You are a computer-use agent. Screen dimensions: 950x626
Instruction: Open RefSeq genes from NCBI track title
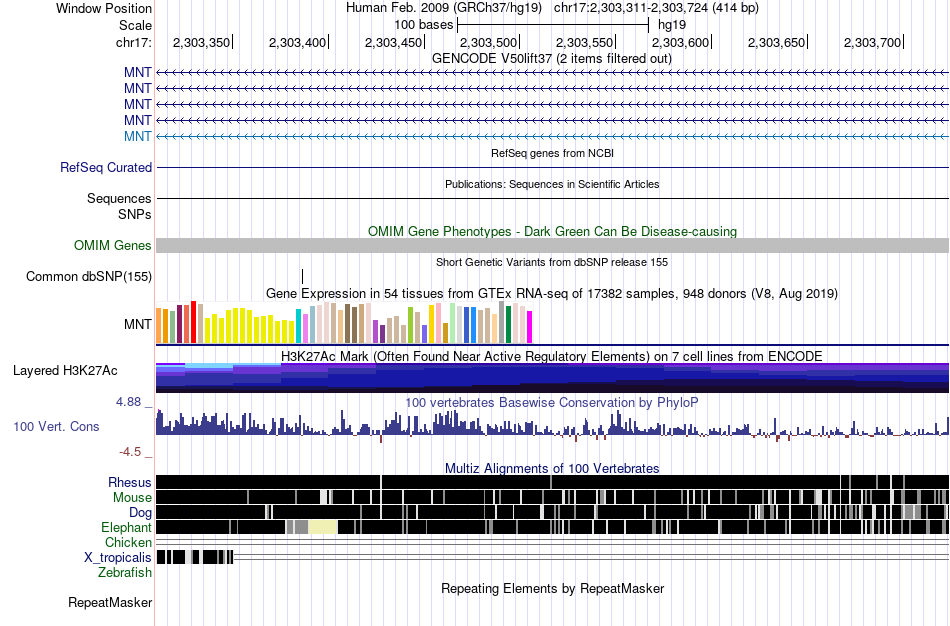coord(552,153)
